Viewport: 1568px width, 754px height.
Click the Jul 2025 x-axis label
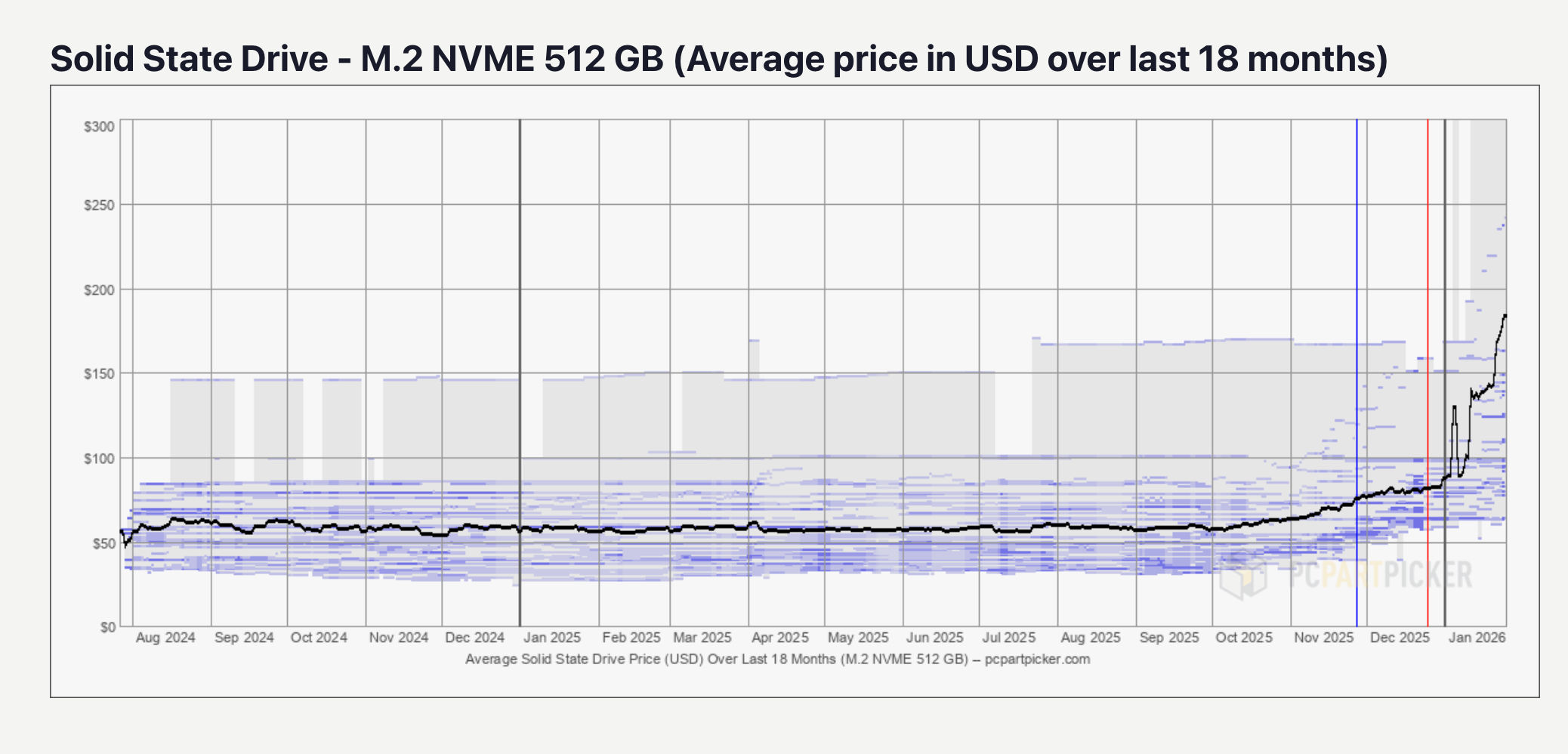click(x=1008, y=638)
